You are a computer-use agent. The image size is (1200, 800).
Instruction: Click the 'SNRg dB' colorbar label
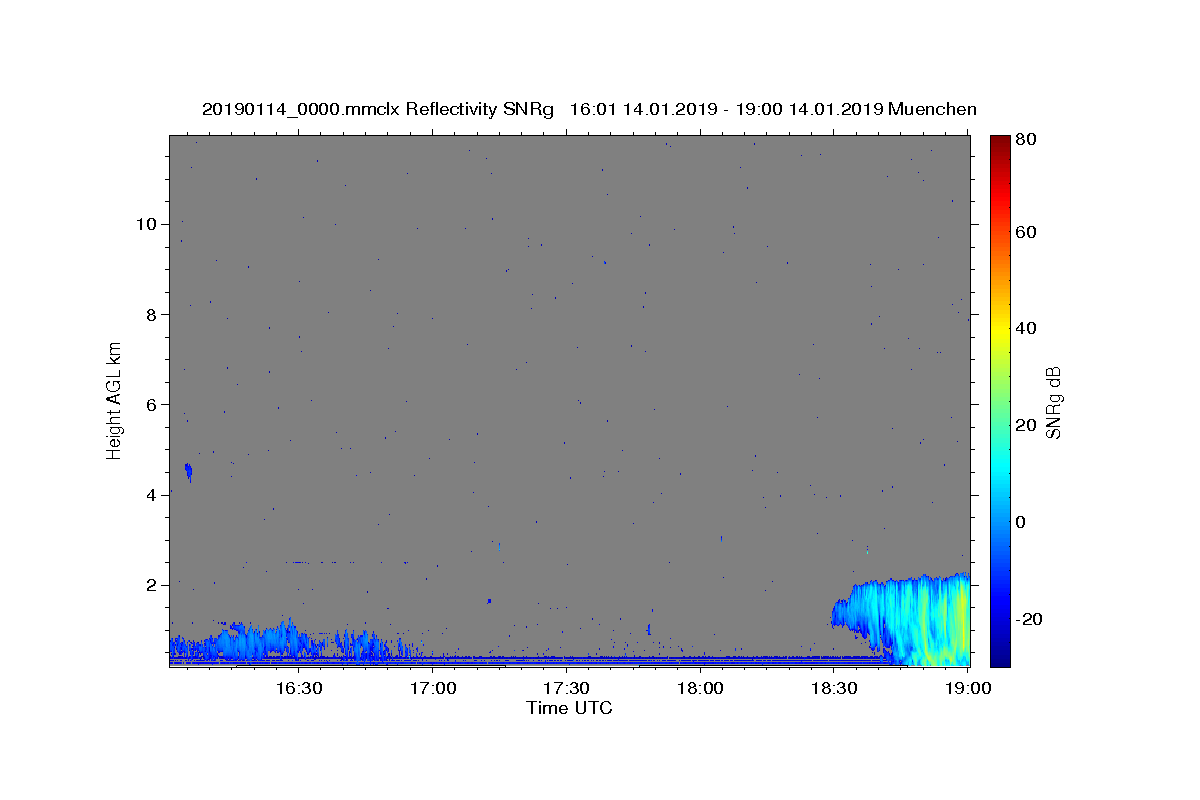click(x=1053, y=403)
